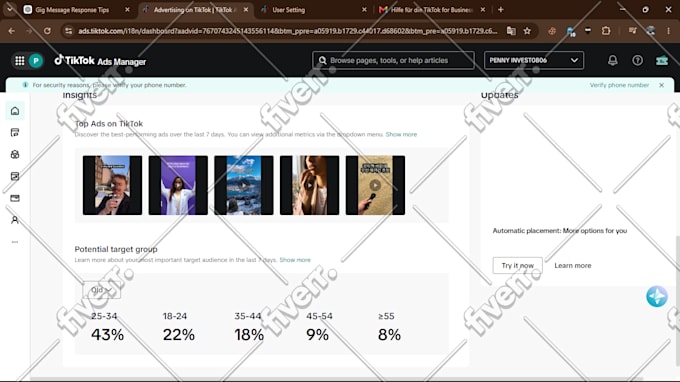Click the 43% value for ages 25-34
The width and height of the screenshot is (680, 382).
pos(107,335)
